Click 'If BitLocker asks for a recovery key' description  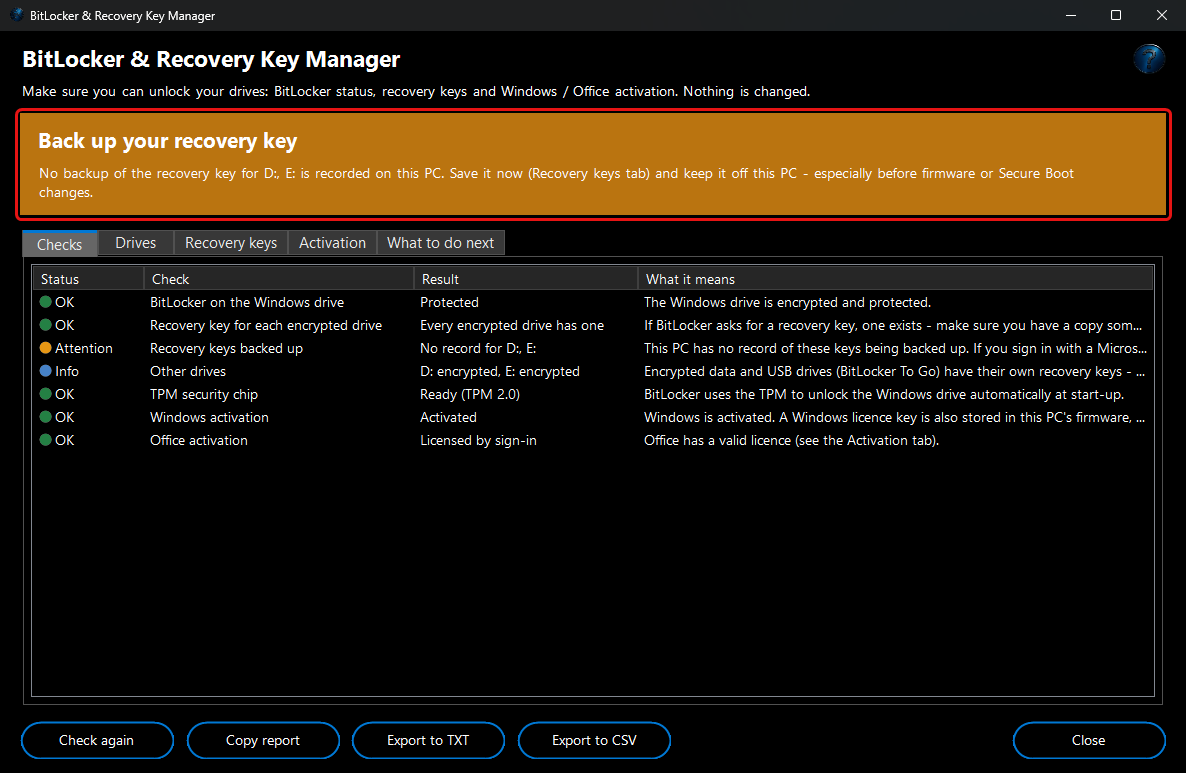point(893,325)
